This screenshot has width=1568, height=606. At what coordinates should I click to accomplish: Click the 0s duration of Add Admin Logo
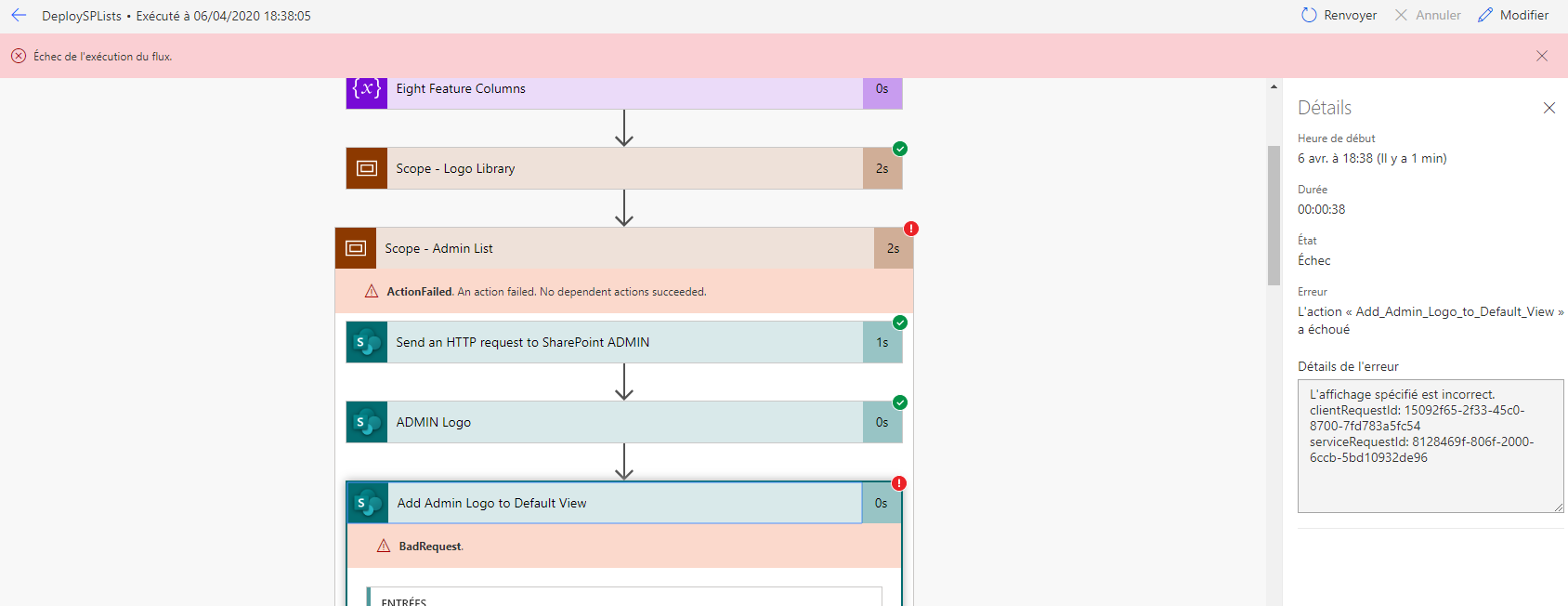coord(882,503)
